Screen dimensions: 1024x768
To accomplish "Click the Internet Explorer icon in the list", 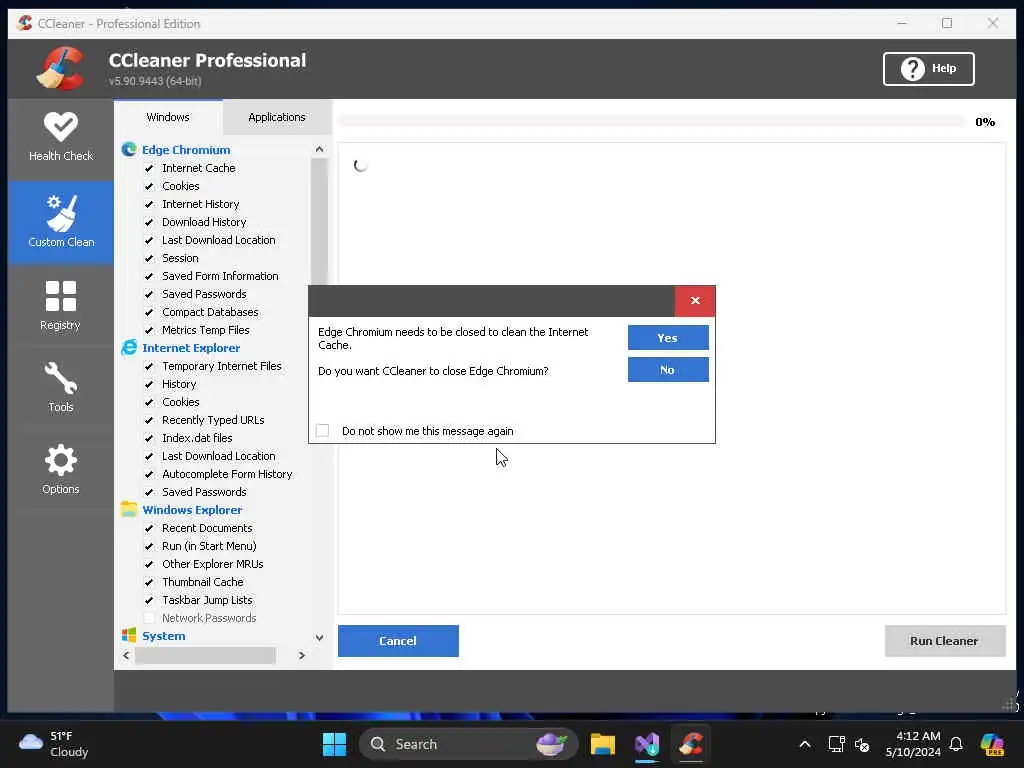I will tap(129, 347).
